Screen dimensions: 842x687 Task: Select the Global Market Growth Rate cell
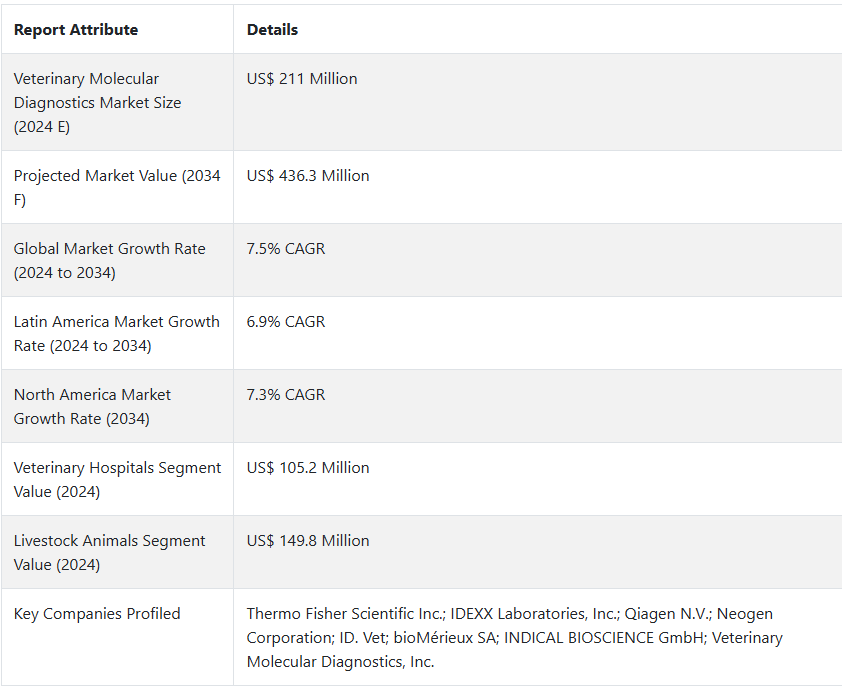(x=110, y=260)
